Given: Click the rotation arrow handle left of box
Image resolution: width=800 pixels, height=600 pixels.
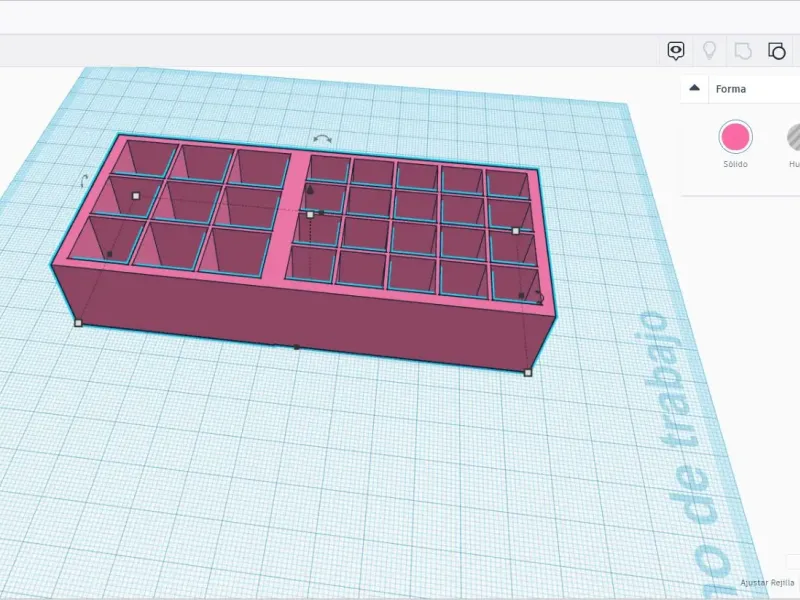Looking at the screenshot, I should coord(84,181).
